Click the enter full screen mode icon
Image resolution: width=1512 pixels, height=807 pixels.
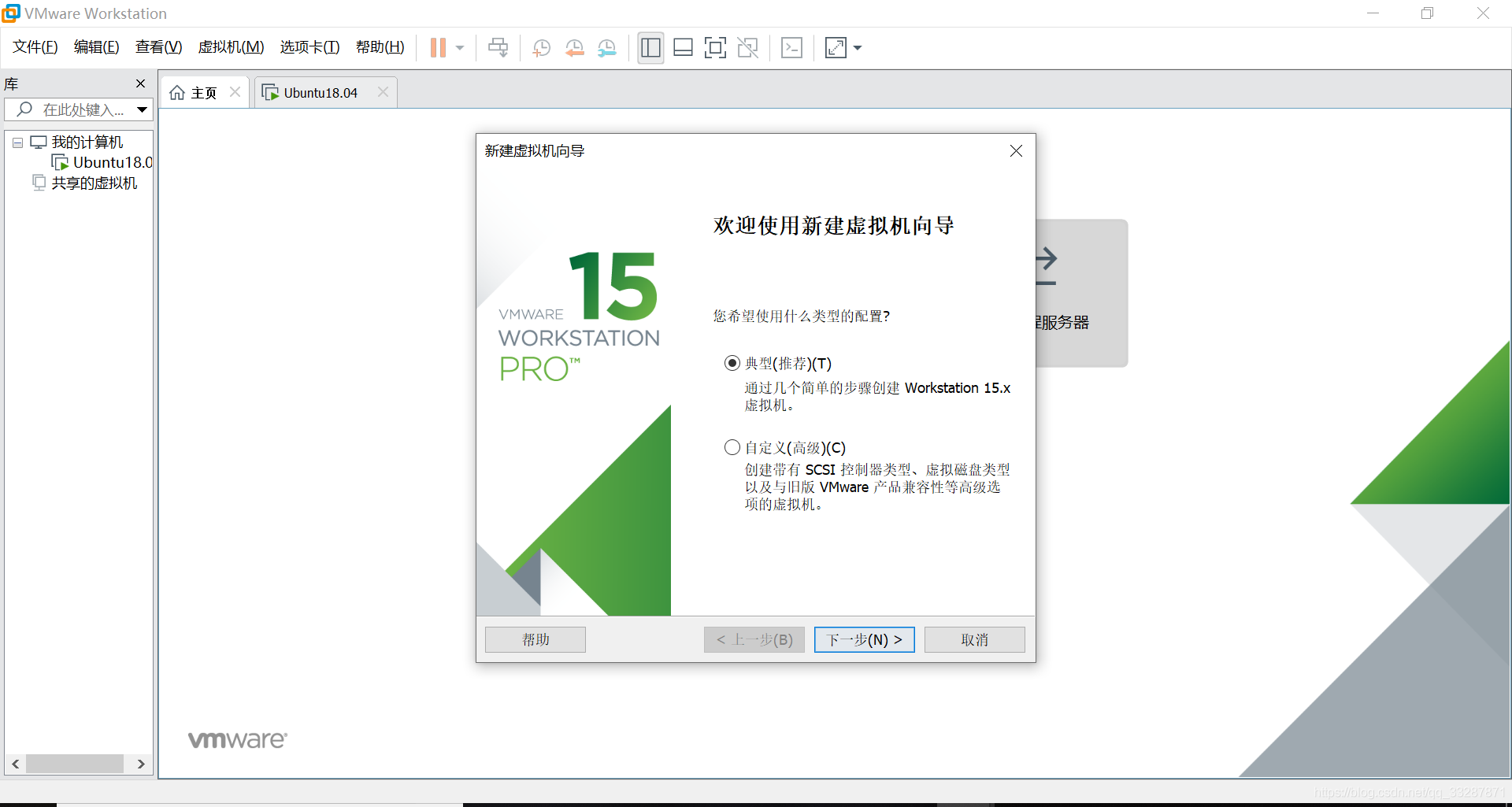tap(715, 48)
